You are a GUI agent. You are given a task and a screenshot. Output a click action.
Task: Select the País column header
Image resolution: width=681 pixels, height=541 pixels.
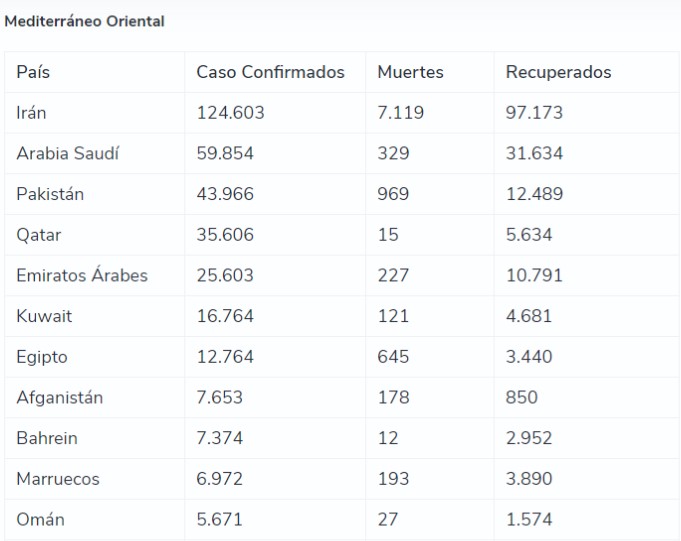(x=33, y=72)
